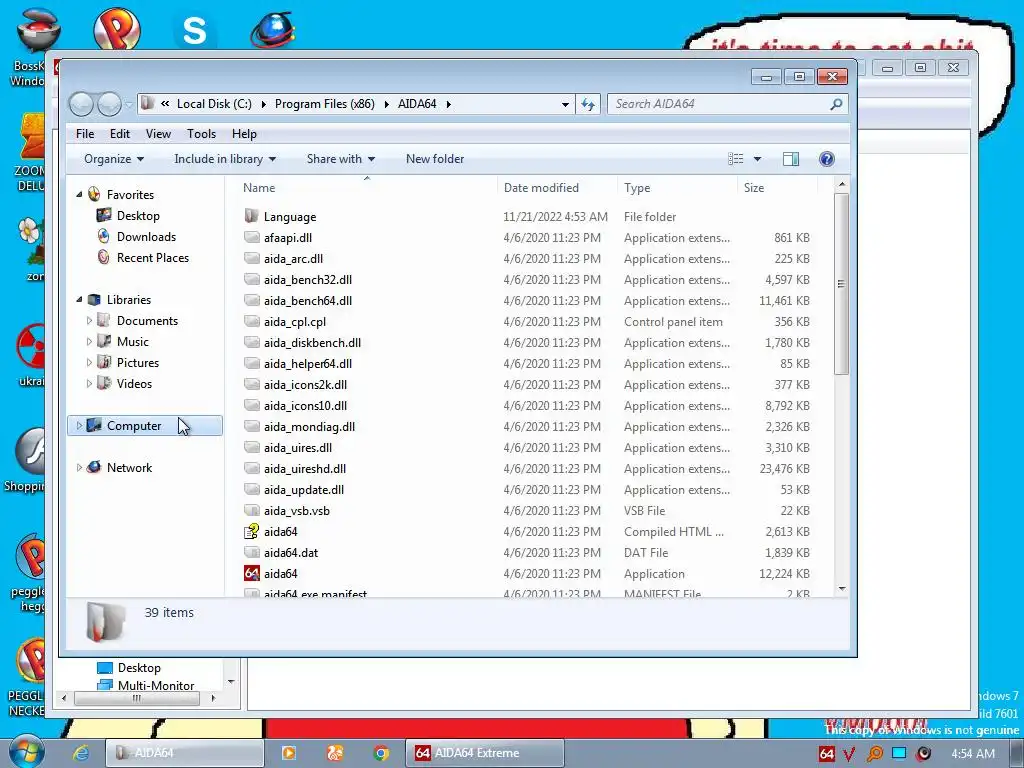The height and width of the screenshot is (768, 1024).
Task: Select the aida64 Compiled HTML help icon
Action: (x=251, y=532)
